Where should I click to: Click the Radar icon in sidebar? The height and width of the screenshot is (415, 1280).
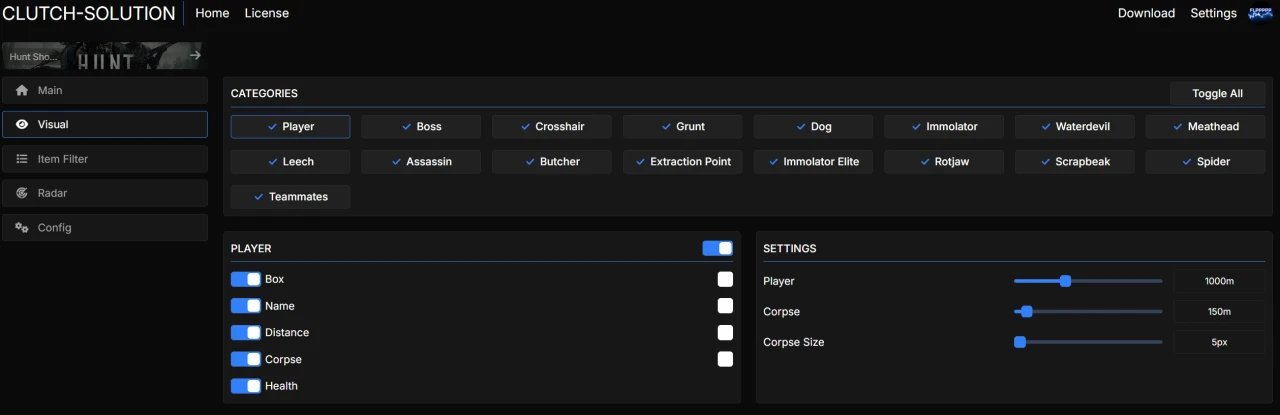[x=22, y=193]
